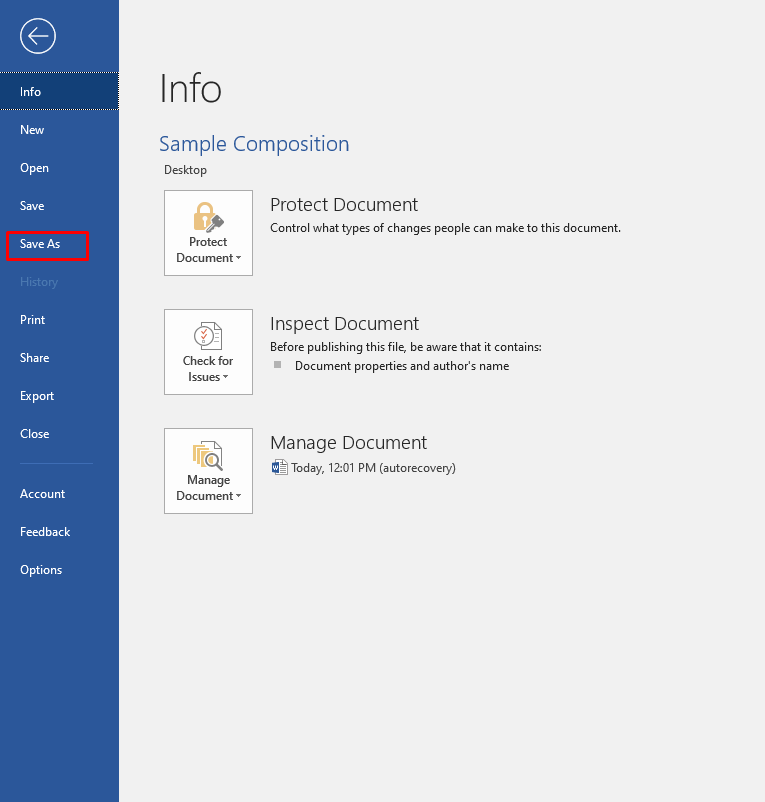Click the back arrow to return to document
The height and width of the screenshot is (802, 765).
pyautogui.click(x=38, y=36)
